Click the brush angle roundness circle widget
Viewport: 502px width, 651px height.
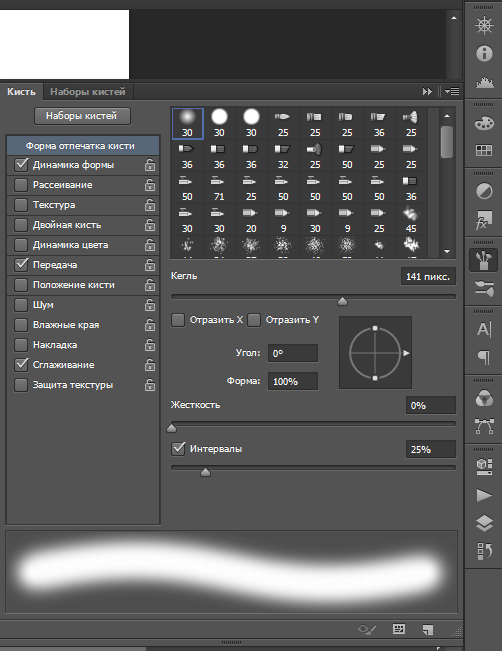375,353
